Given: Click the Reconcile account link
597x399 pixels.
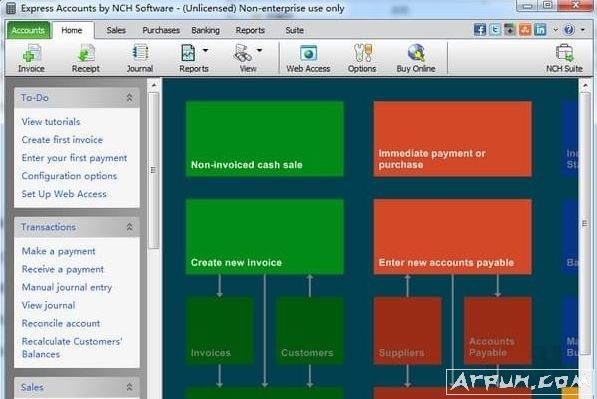Looking at the screenshot, I should point(61,323).
